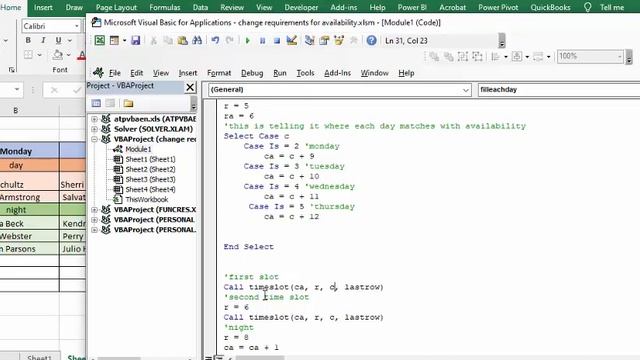Undo the last edit in VBA editor

(215, 40)
